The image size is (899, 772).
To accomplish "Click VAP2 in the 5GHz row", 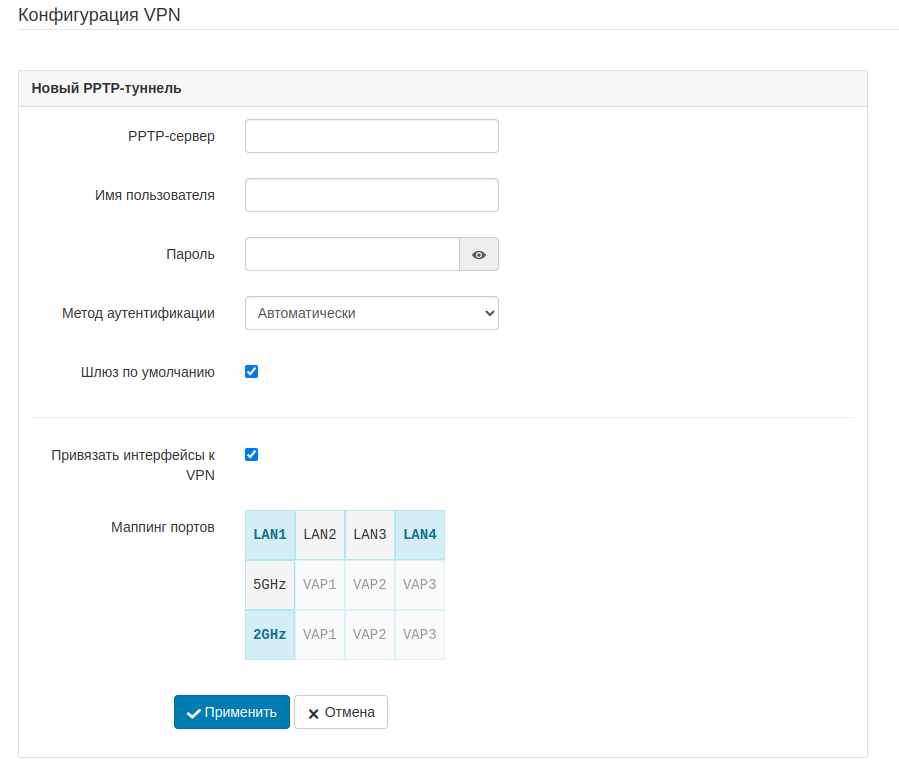I will (370, 585).
